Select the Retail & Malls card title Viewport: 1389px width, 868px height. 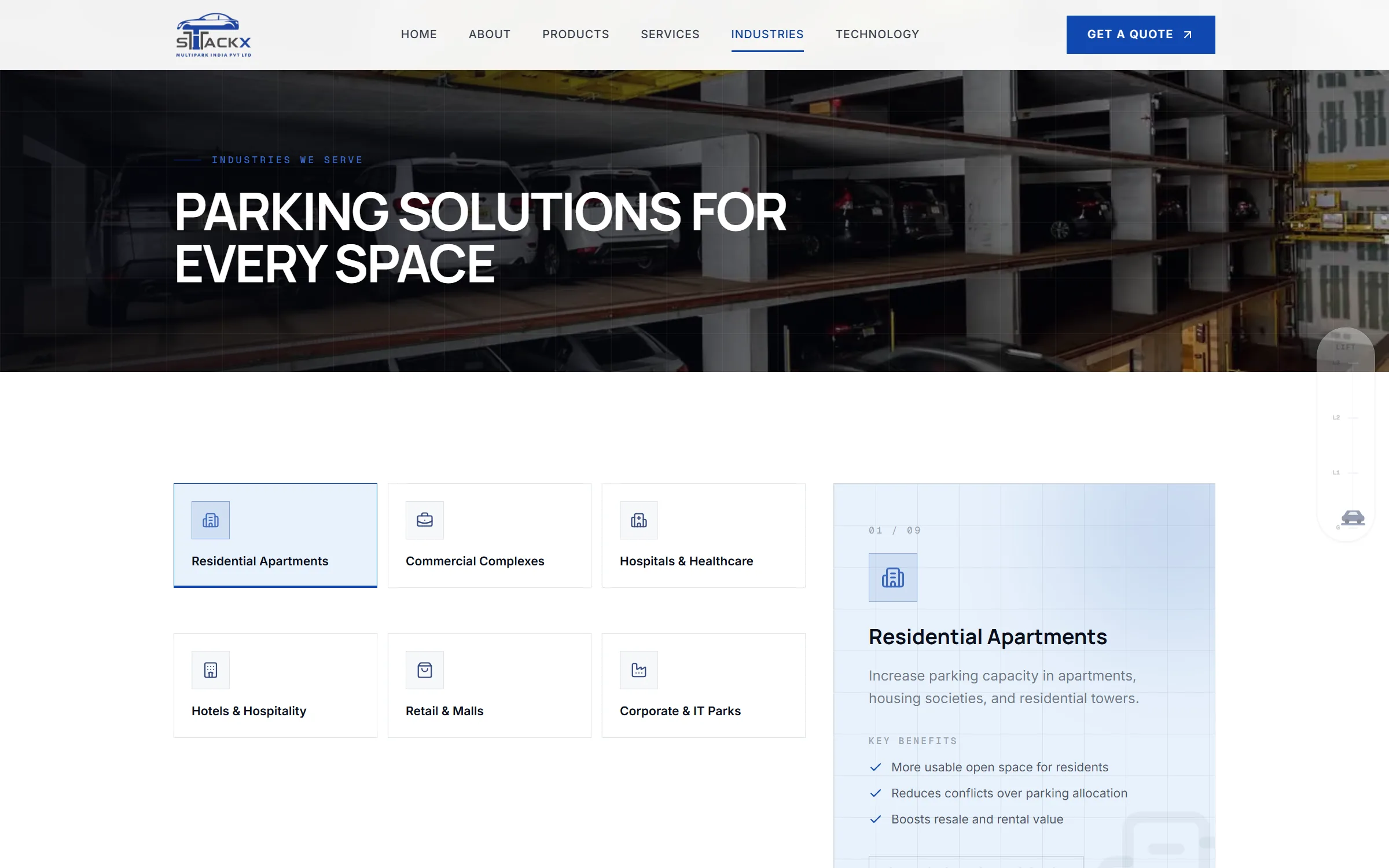pyautogui.click(x=444, y=711)
